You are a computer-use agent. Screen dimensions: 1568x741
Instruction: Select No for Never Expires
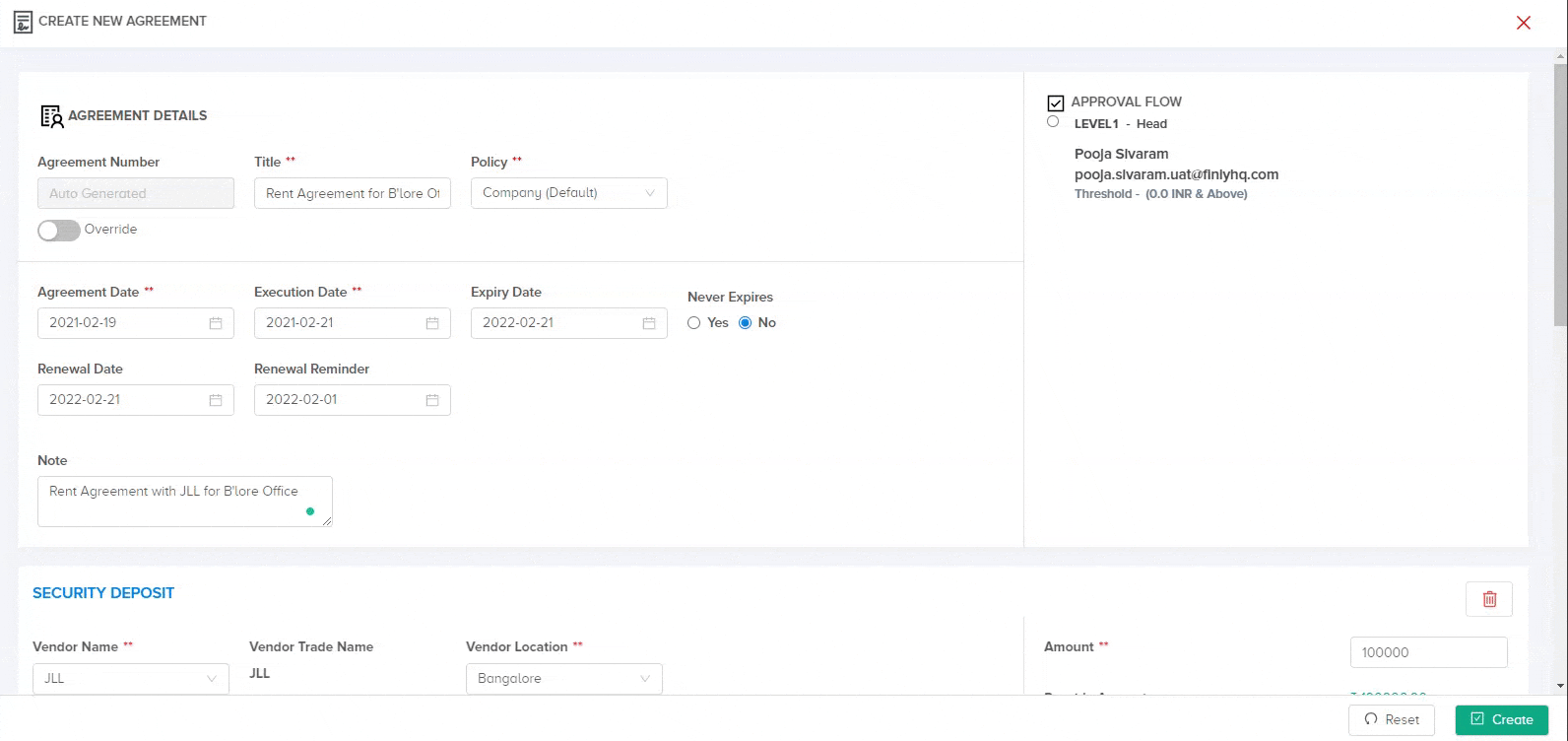click(x=746, y=323)
